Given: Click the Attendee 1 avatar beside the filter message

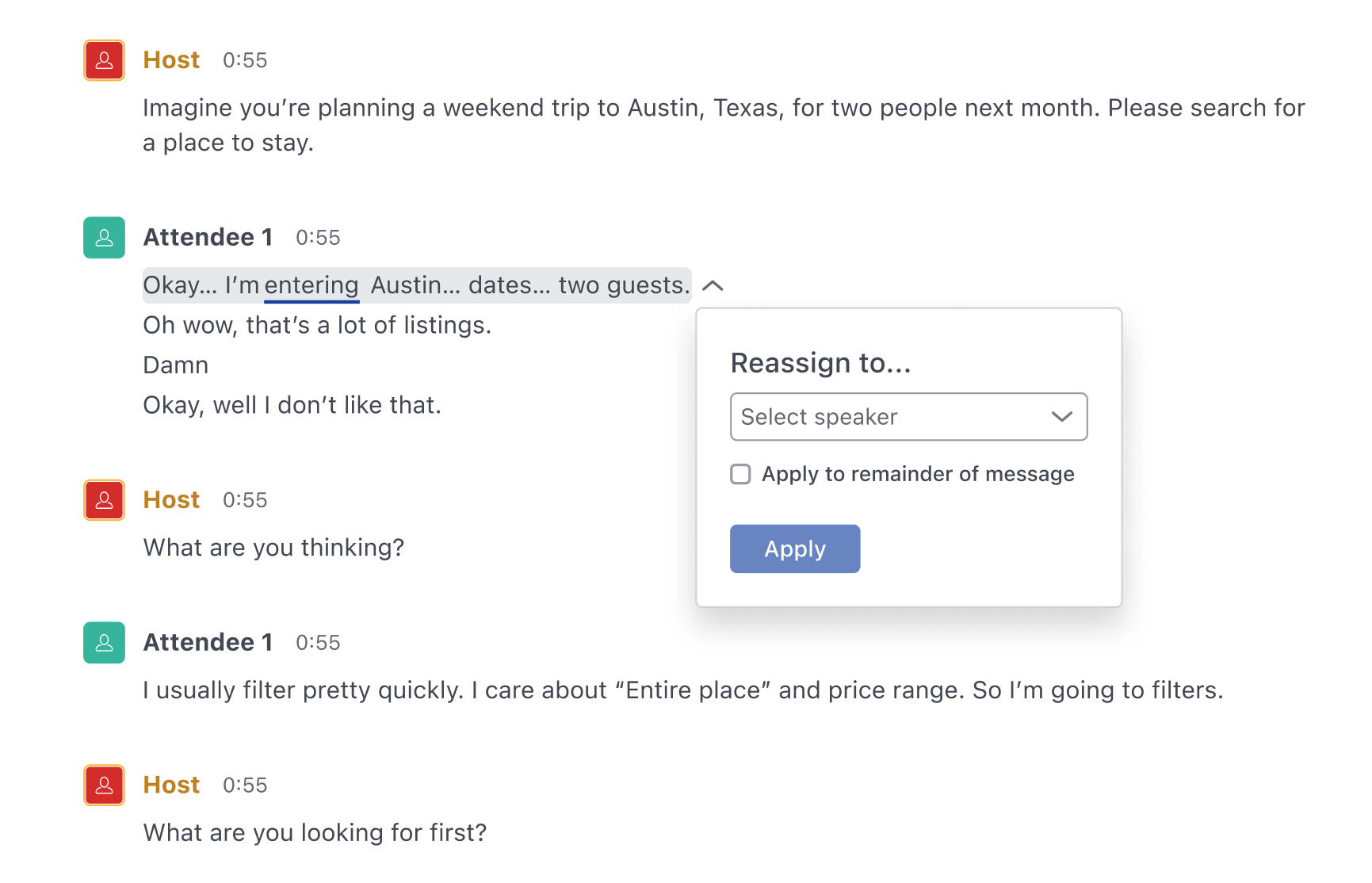Looking at the screenshot, I should pos(104,643).
